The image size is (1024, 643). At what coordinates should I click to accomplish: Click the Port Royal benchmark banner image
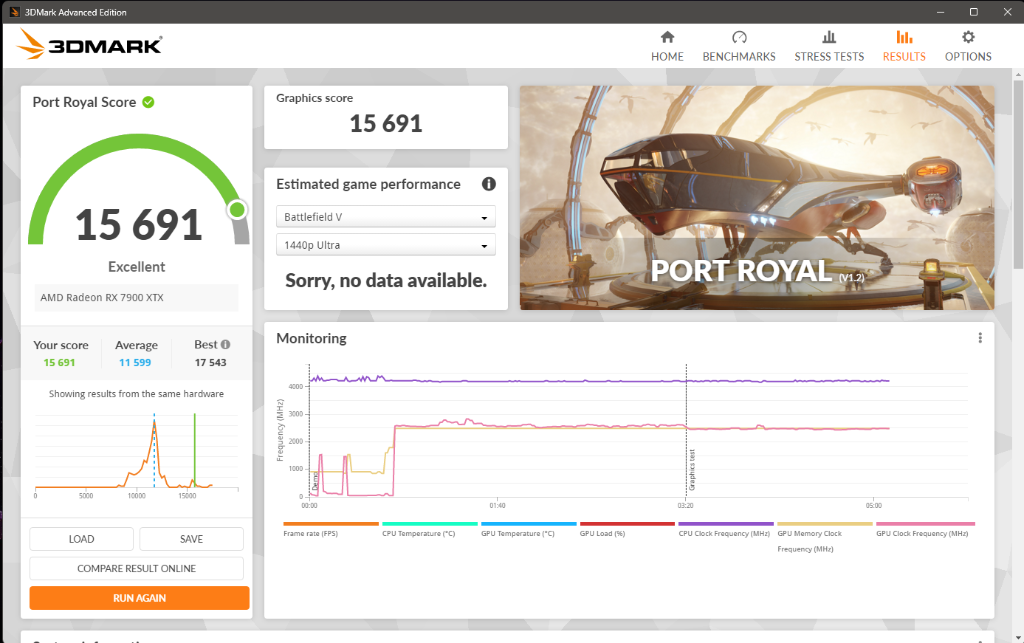[x=757, y=198]
